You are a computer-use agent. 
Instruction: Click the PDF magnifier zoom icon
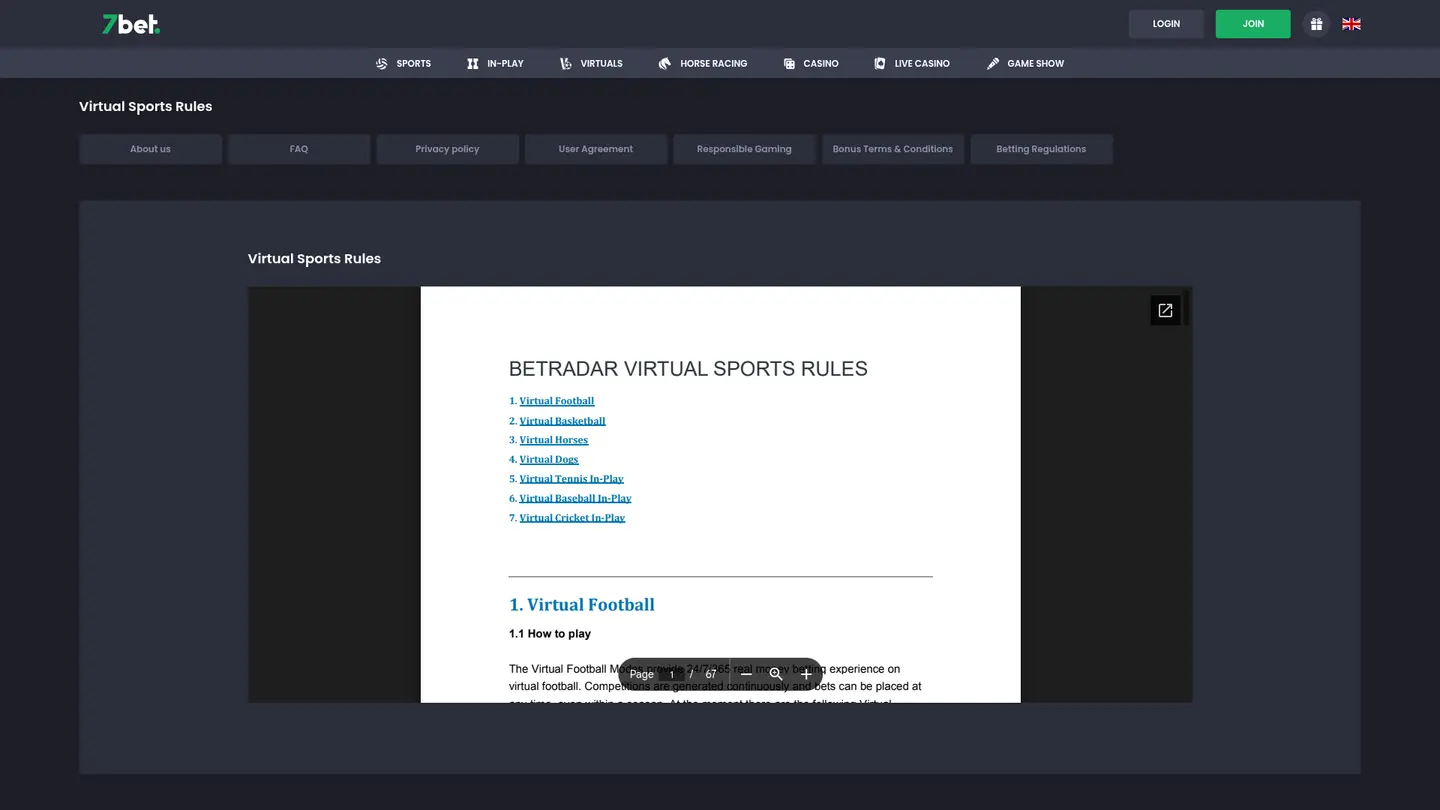[776, 674]
